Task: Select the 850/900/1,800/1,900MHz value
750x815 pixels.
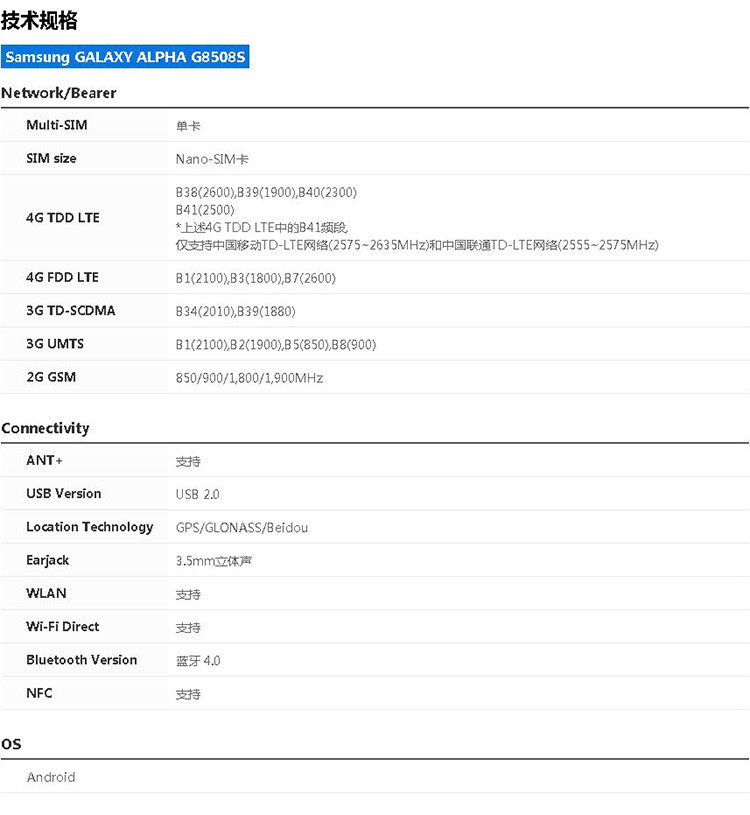Action: [x=249, y=378]
